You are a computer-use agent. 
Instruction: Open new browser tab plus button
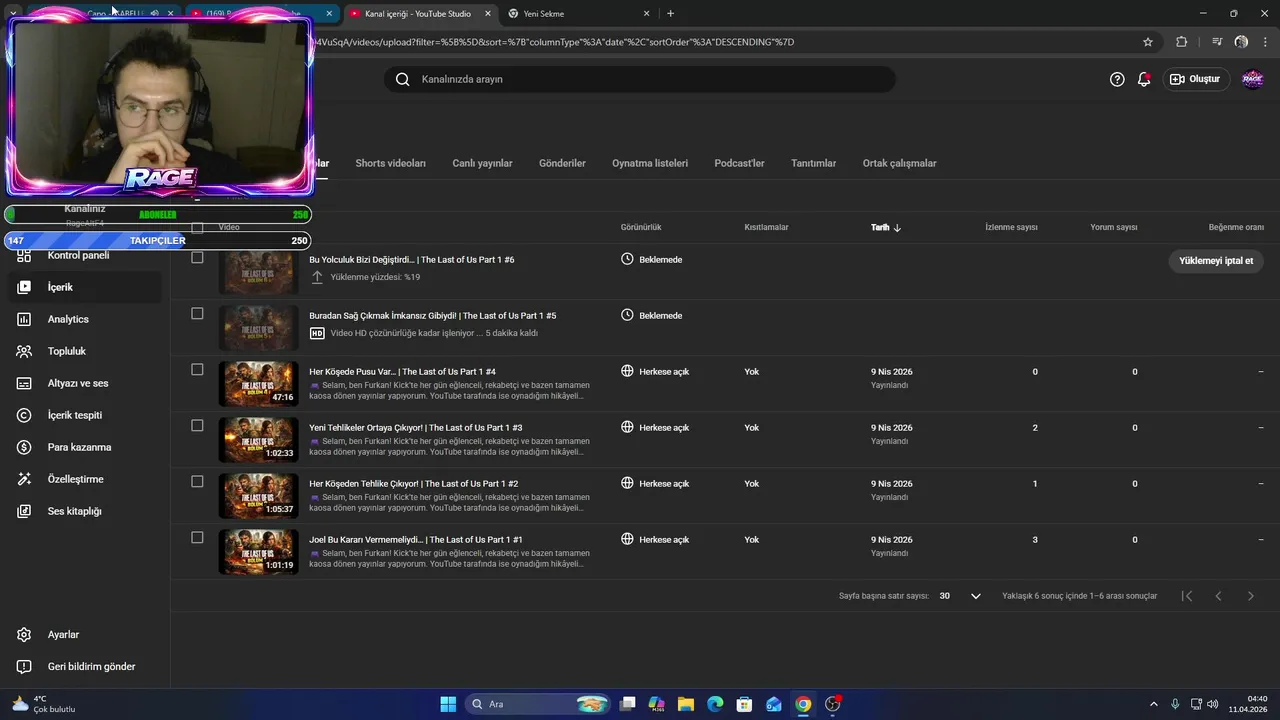tap(670, 14)
